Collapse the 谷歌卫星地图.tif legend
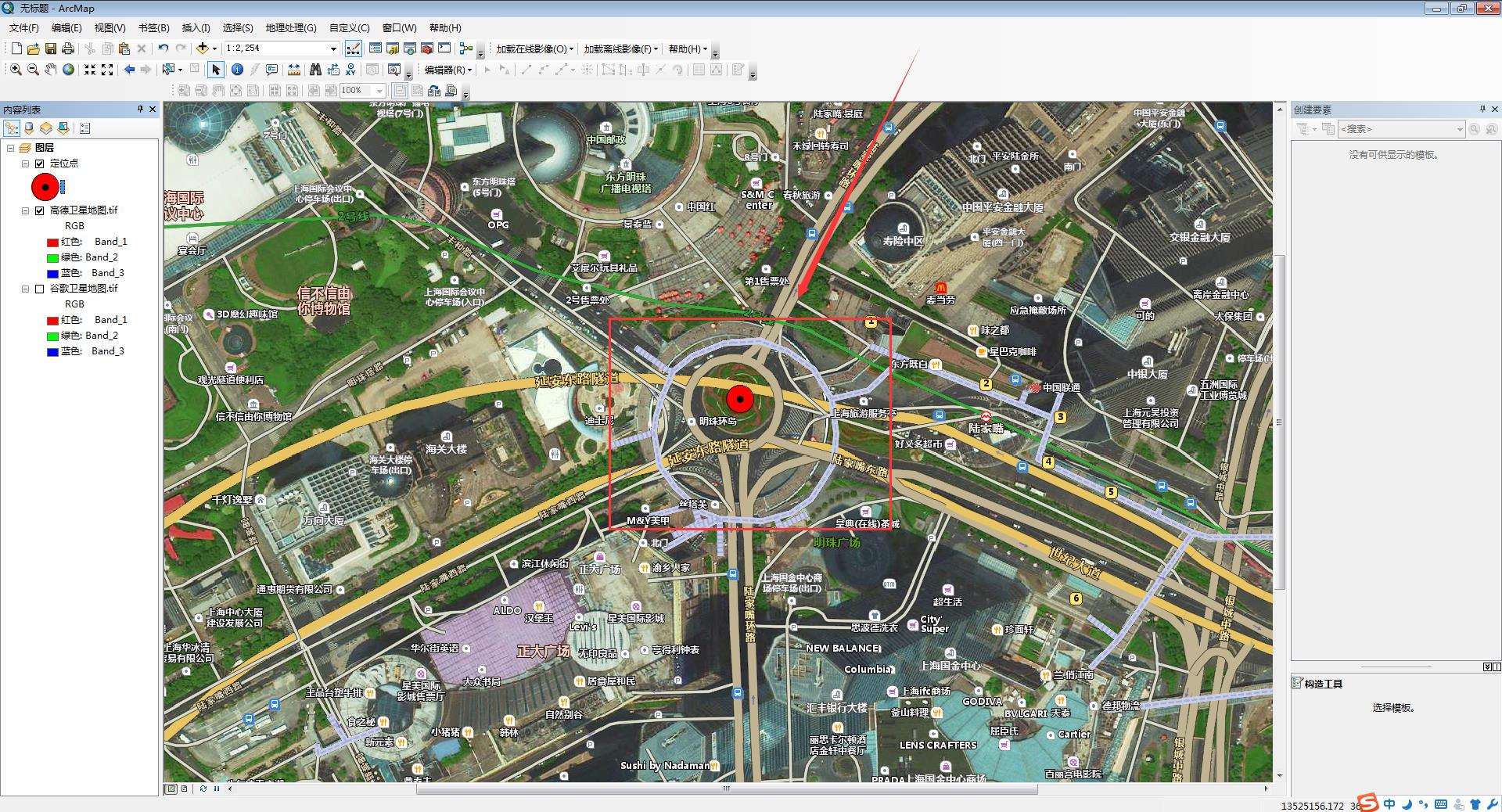 (x=25, y=289)
